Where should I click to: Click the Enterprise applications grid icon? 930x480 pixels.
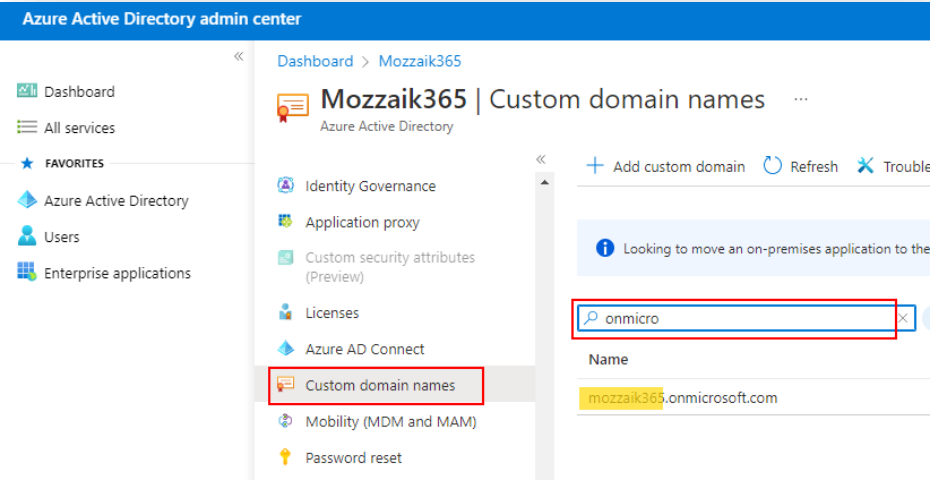tap(27, 272)
